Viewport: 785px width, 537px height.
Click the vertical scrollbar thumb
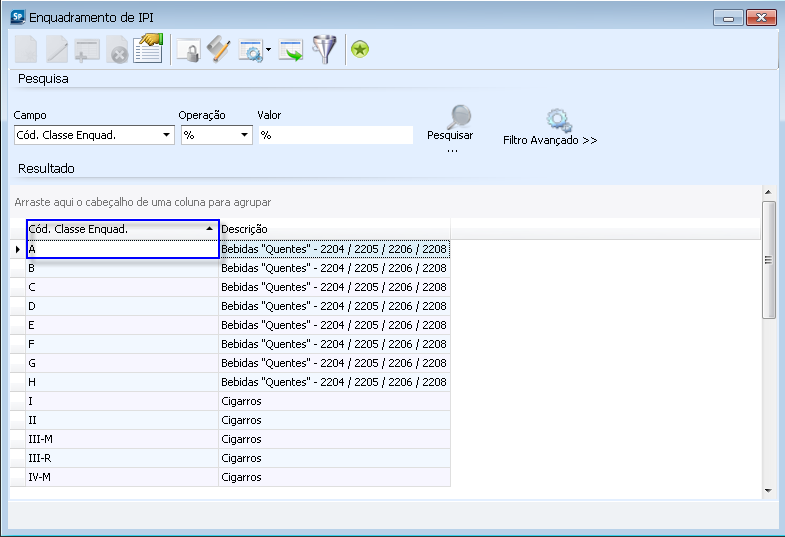(768, 259)
